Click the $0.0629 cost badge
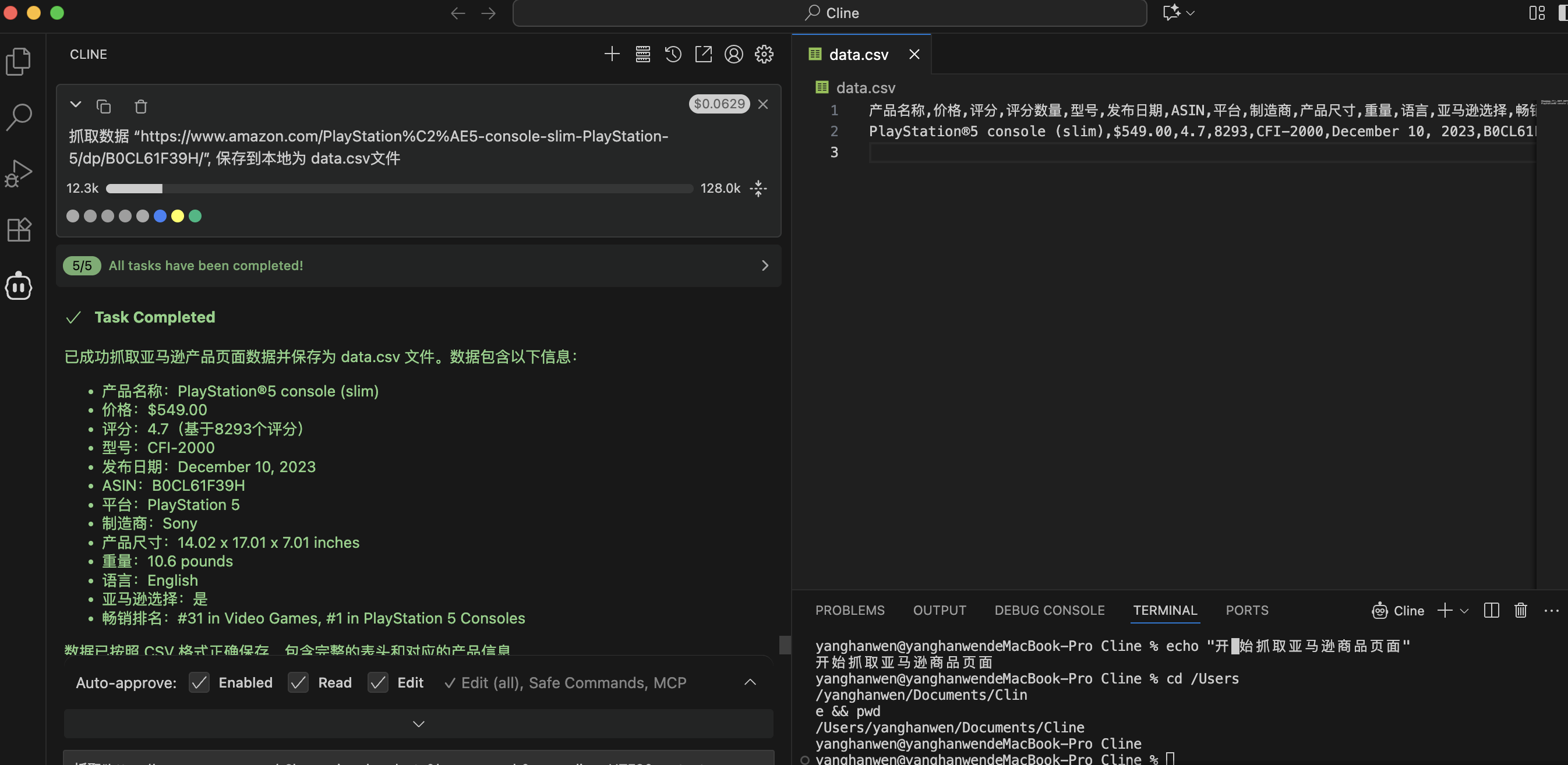The image size is (1568, 765). pos(719,104)
